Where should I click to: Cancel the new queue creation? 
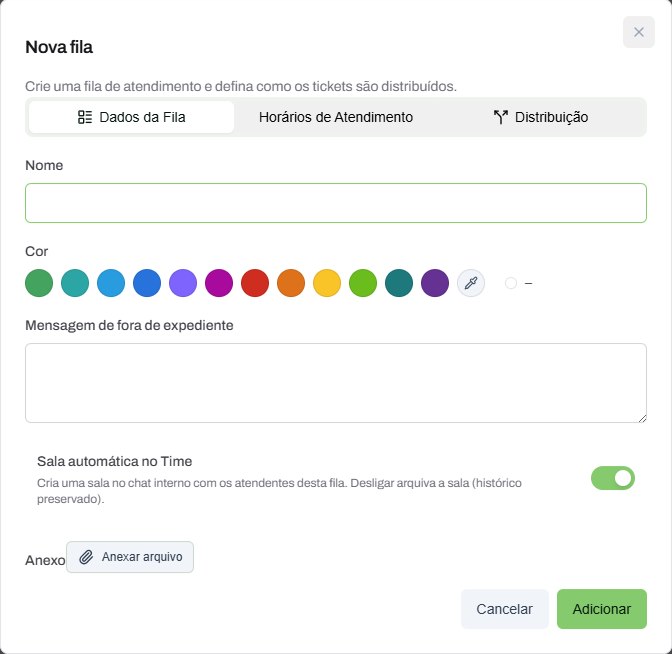point(504,609)
